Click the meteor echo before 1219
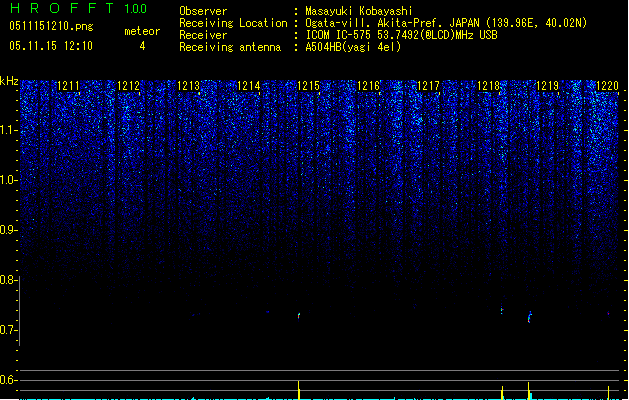The width and height of the screenshot is (629, 400). coord(530,317)
